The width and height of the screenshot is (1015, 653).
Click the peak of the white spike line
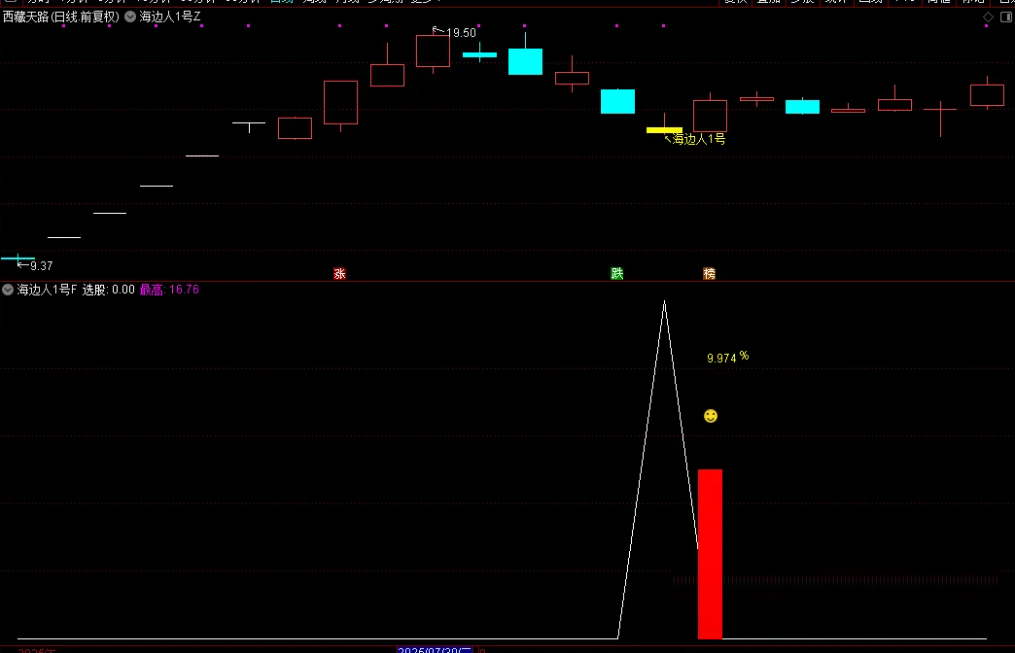pos(663,301)
